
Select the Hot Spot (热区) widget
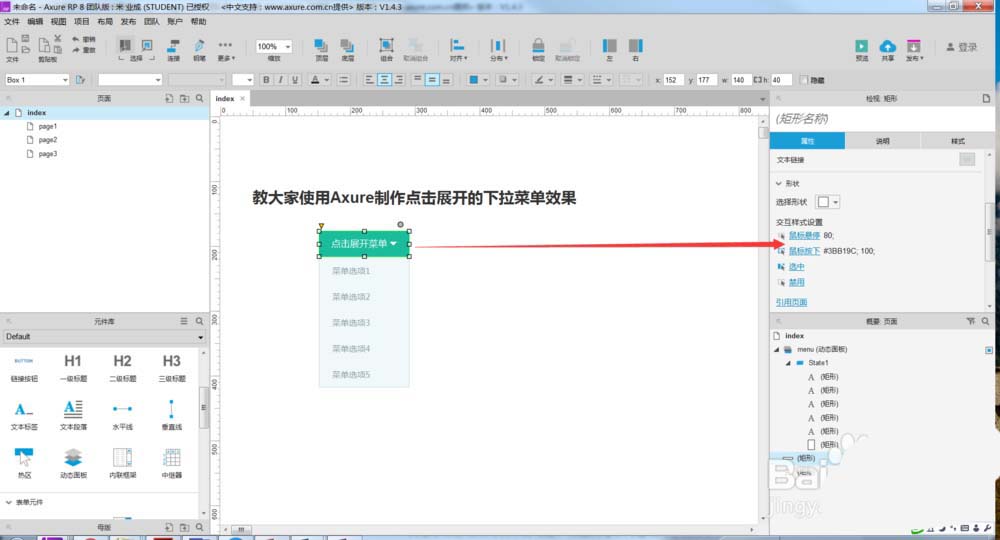point(24,463)
